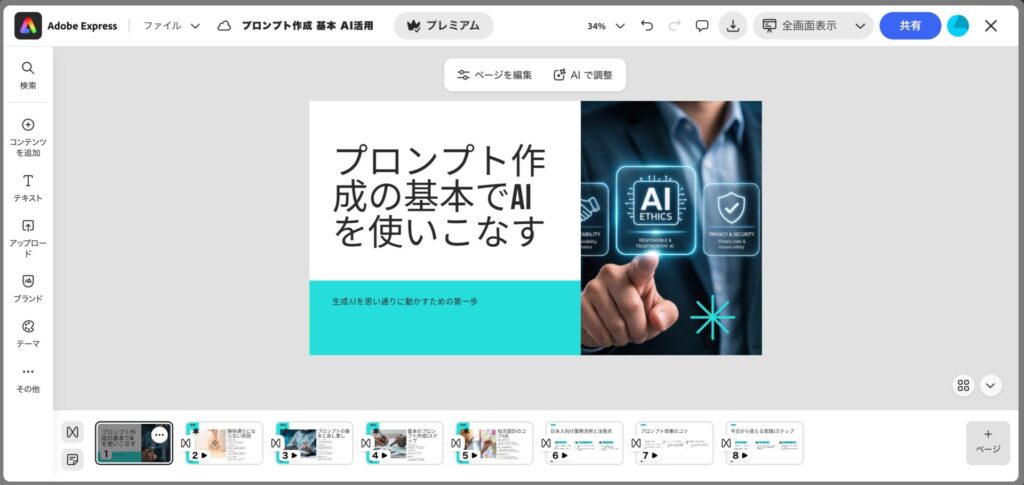Open the user account avatar

click(x=958, y=26)
